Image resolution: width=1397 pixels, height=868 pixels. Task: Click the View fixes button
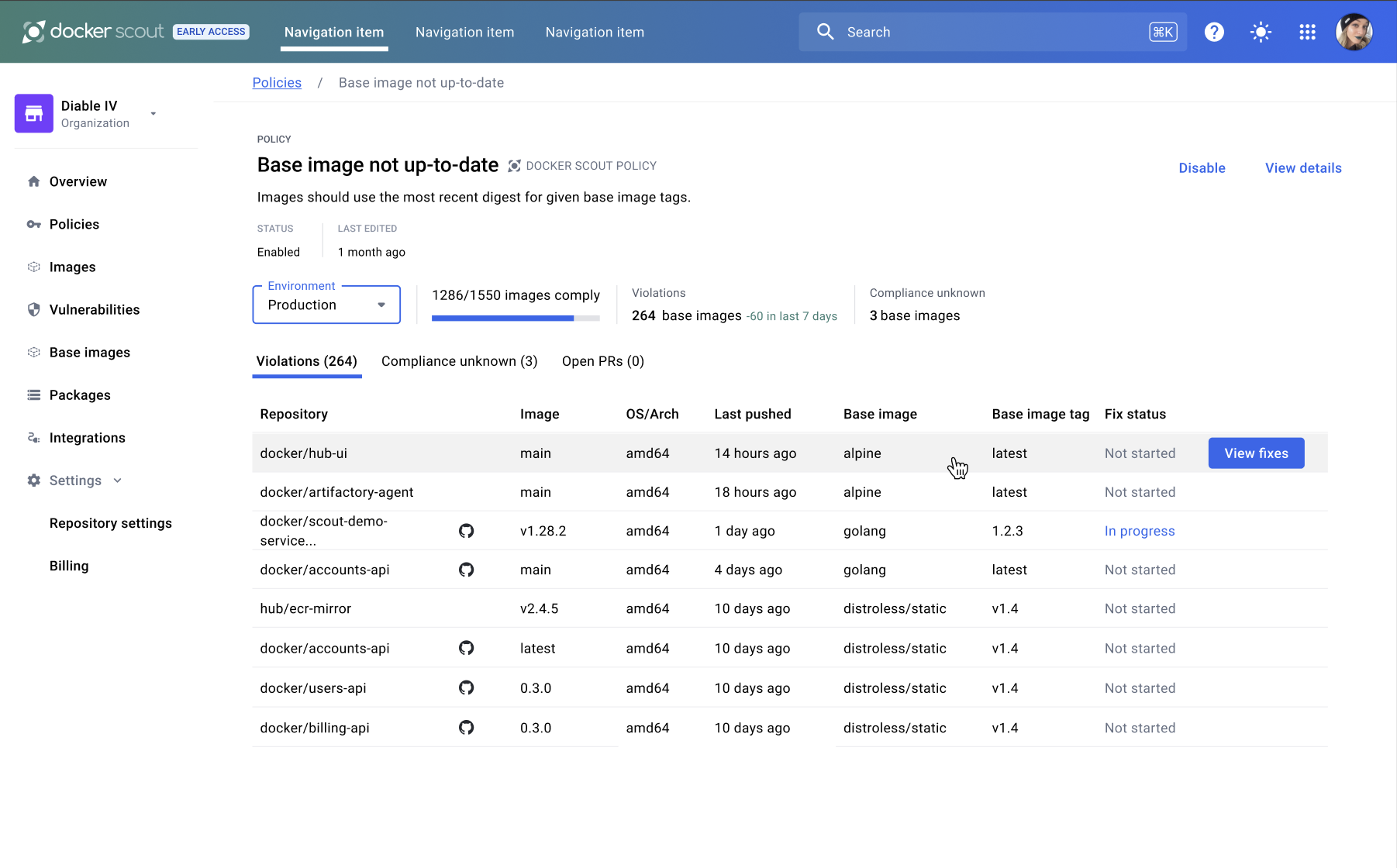1256,453
